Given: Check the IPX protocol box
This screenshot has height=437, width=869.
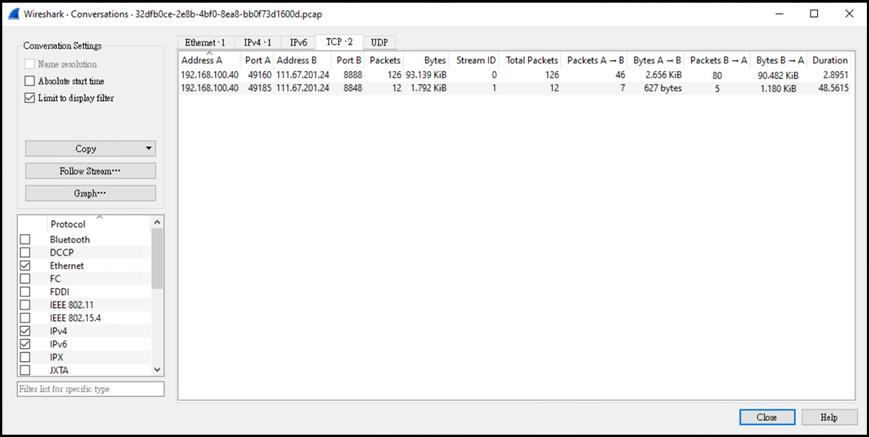Looking at the screenshot, I should pyautogui.click(x=25, y=357).
